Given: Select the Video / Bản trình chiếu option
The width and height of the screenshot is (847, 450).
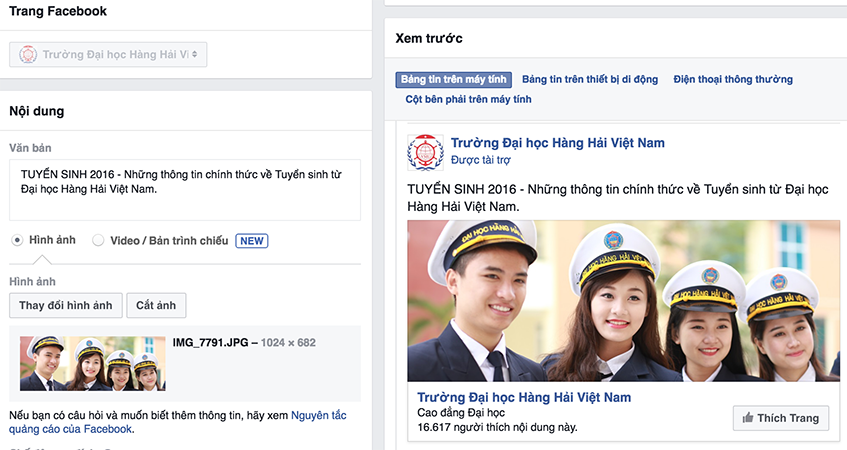Looking at the screenshot, I should [x=98, y=240].
